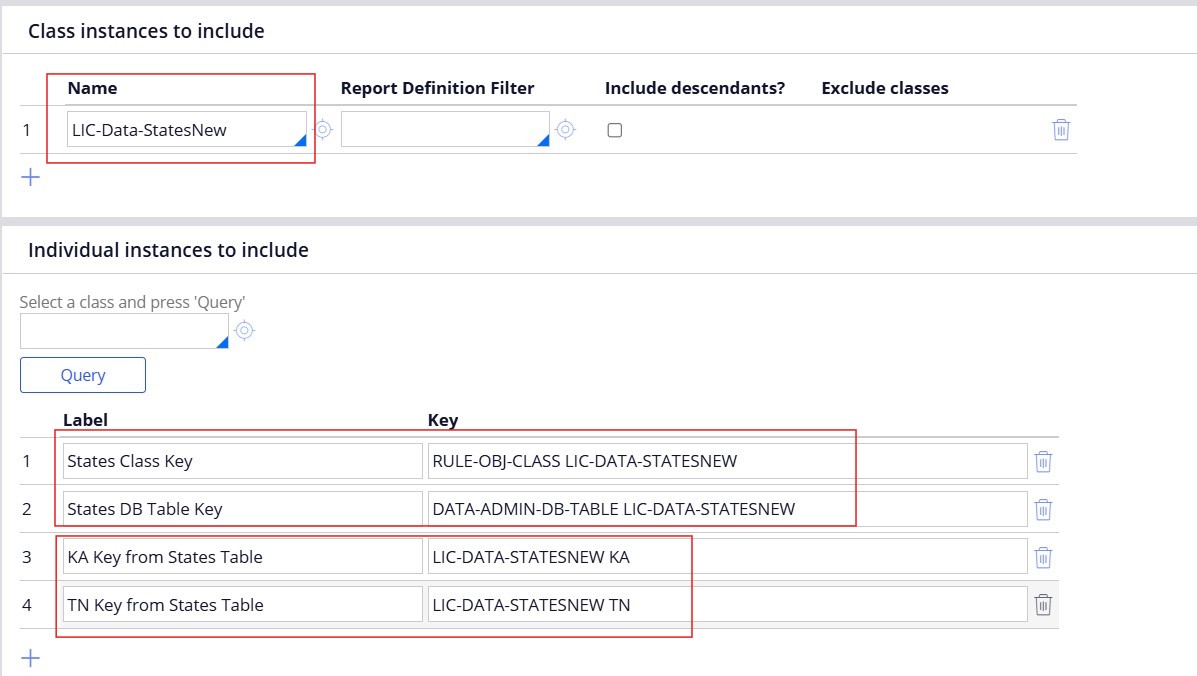Add a new individual instance row
This screenshot has width=1197, height=676.
[31, 658]
